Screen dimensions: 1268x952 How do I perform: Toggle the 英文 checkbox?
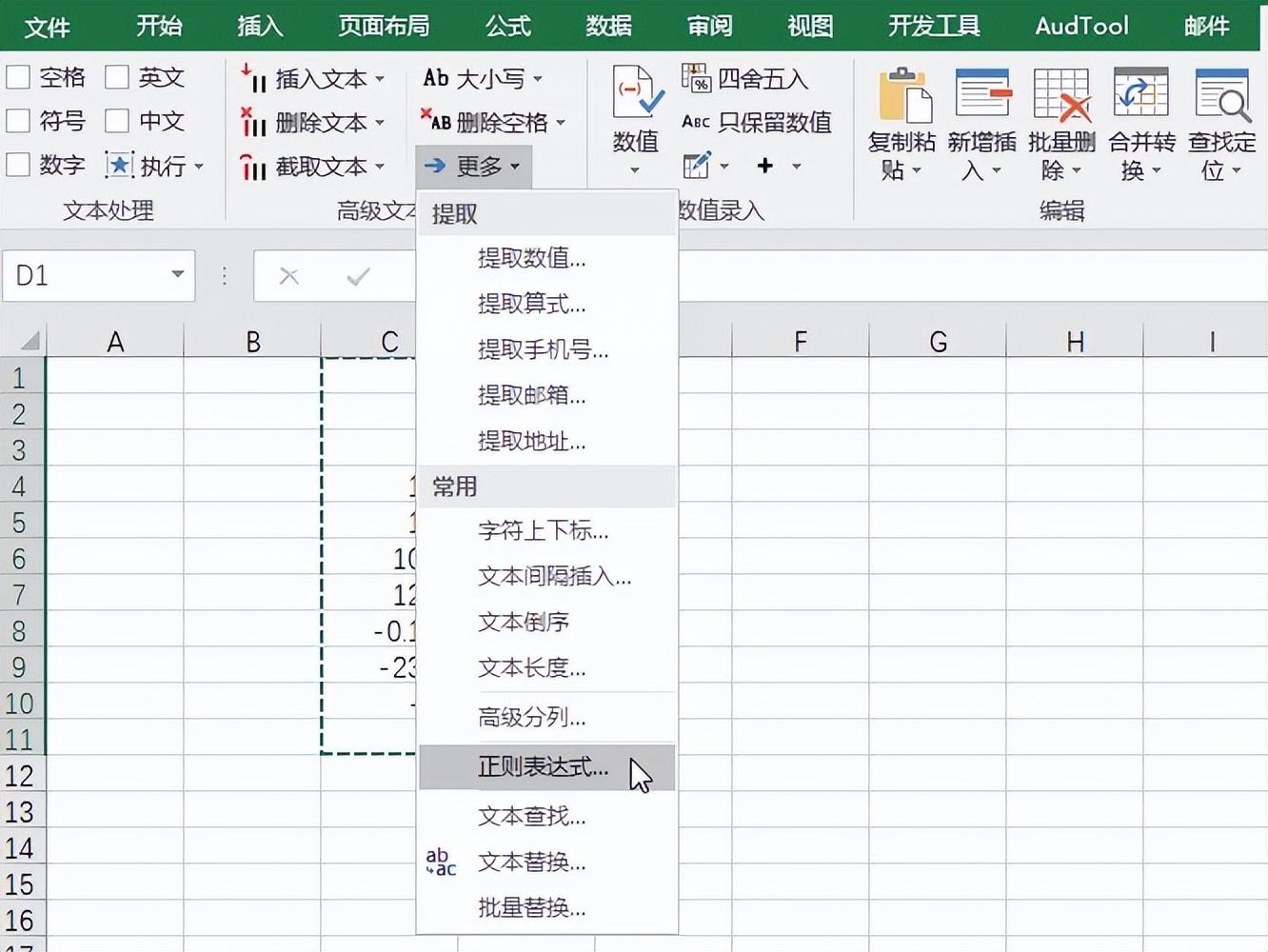pyautogui.click(x=117, y=77)
